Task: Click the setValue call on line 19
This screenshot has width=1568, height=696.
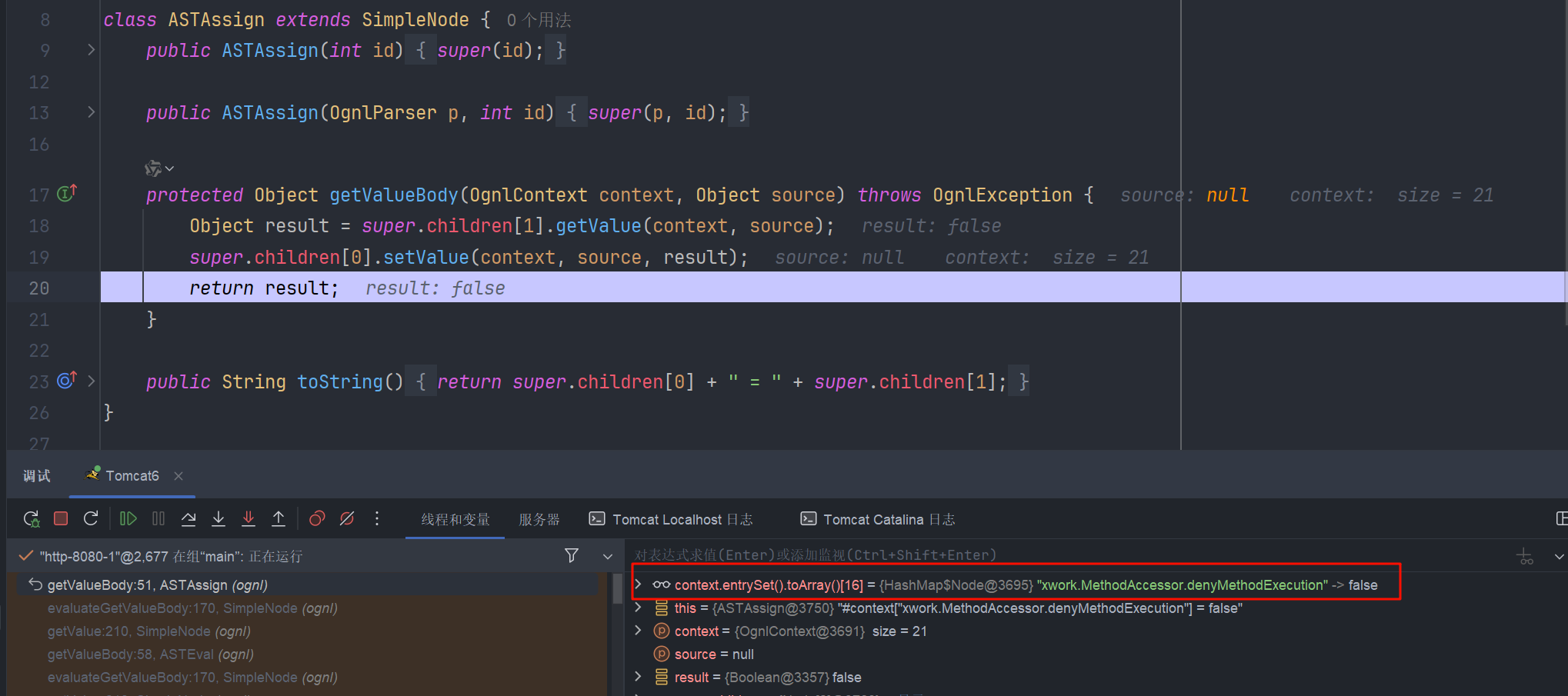Action: tap(425, 258)
